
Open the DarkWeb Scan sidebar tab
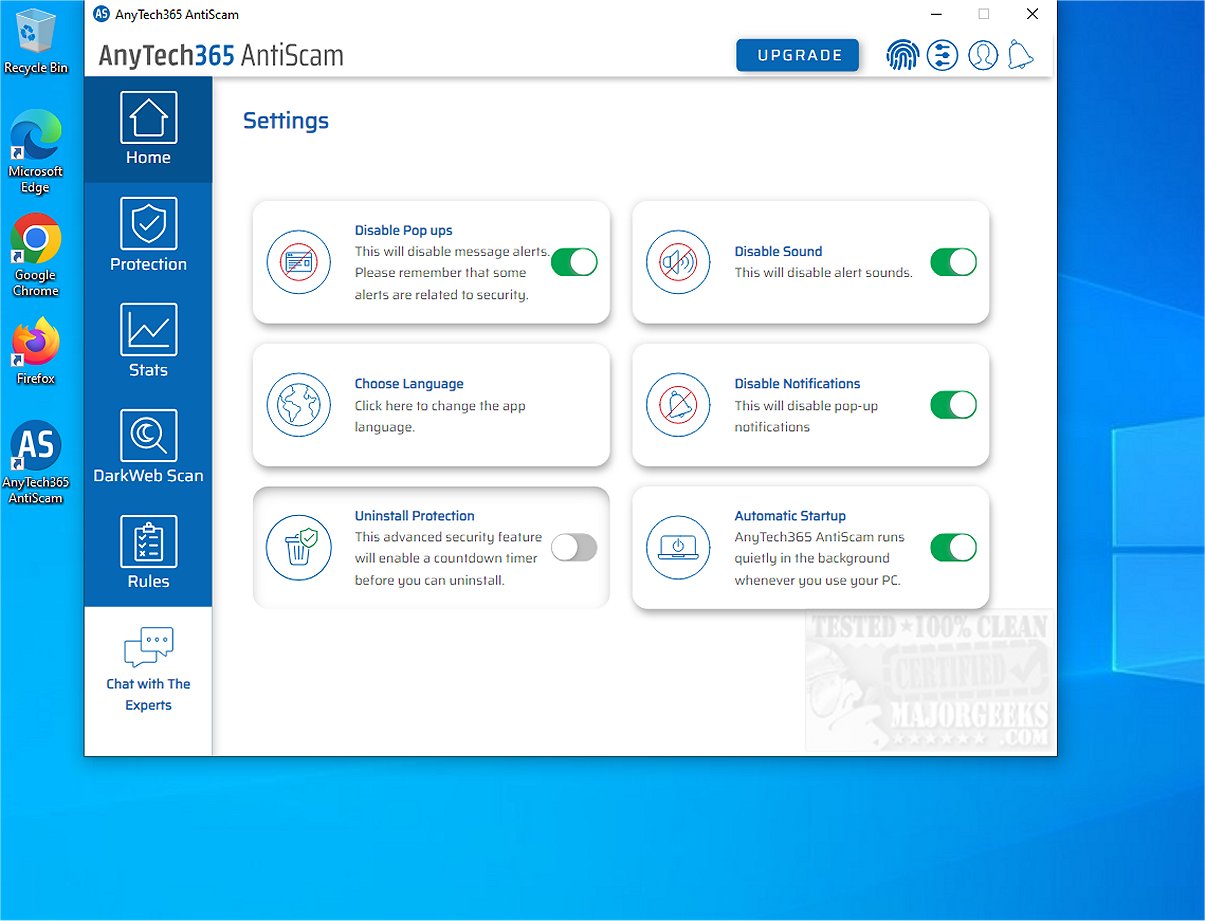pyautogui.click(x=148, y=447)
